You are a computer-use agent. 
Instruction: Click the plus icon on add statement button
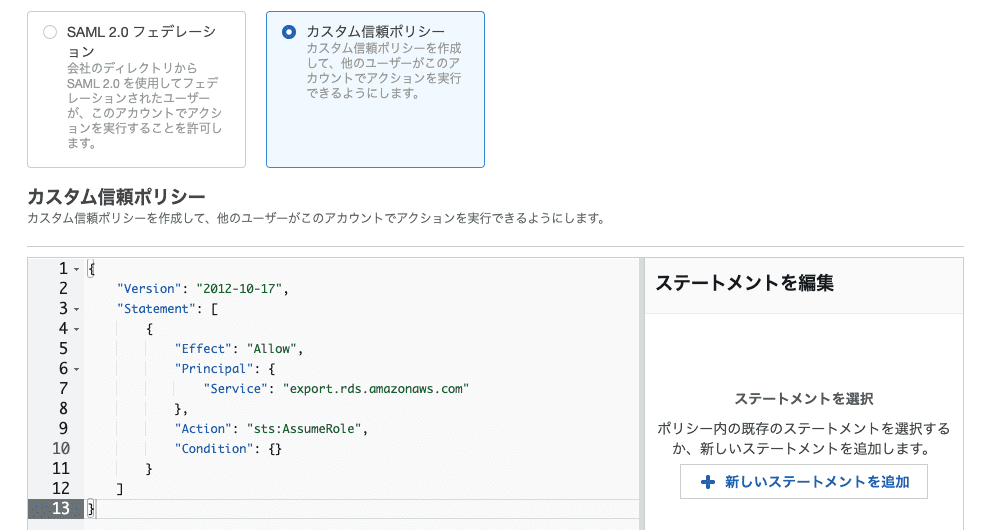point(708,482)
